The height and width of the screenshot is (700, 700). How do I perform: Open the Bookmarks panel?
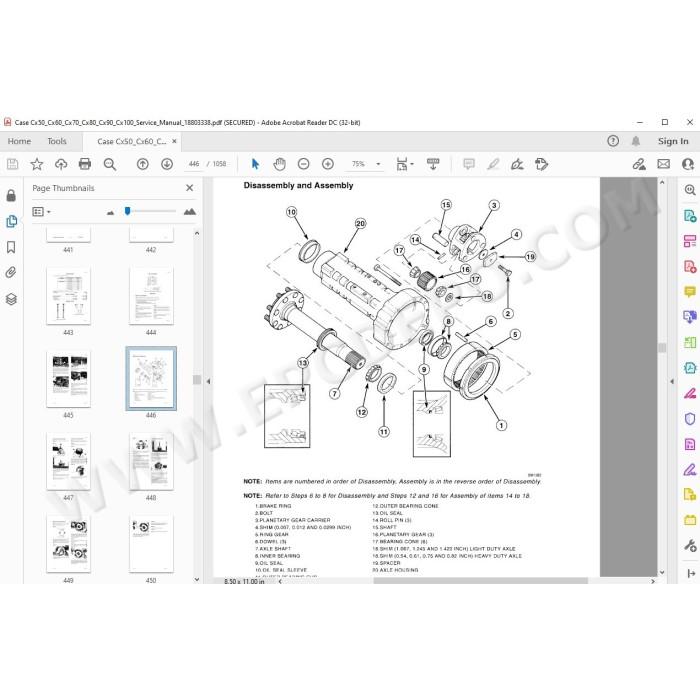point(11,247)
